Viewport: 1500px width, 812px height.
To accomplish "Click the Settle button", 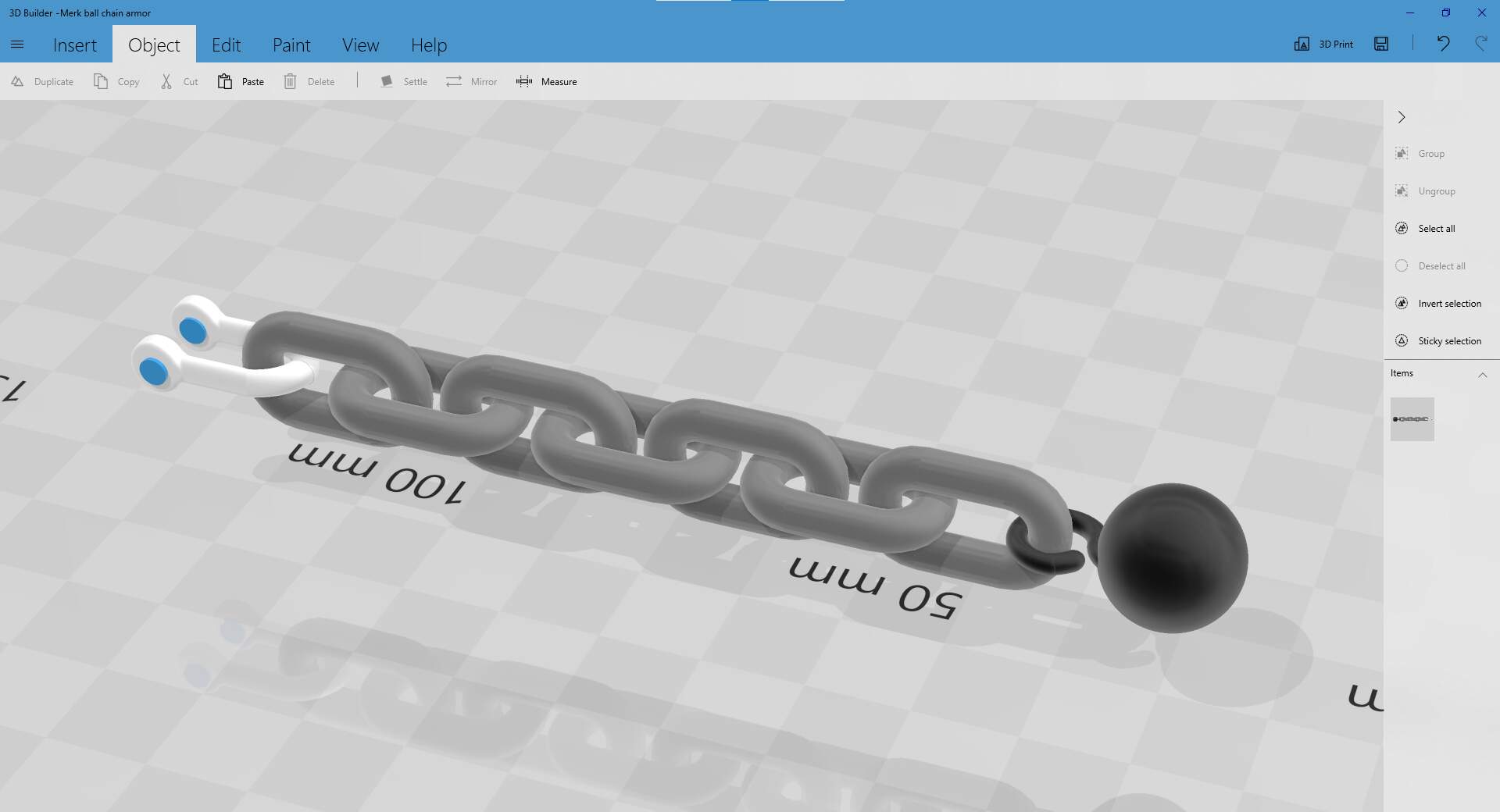I will [404, 81].
